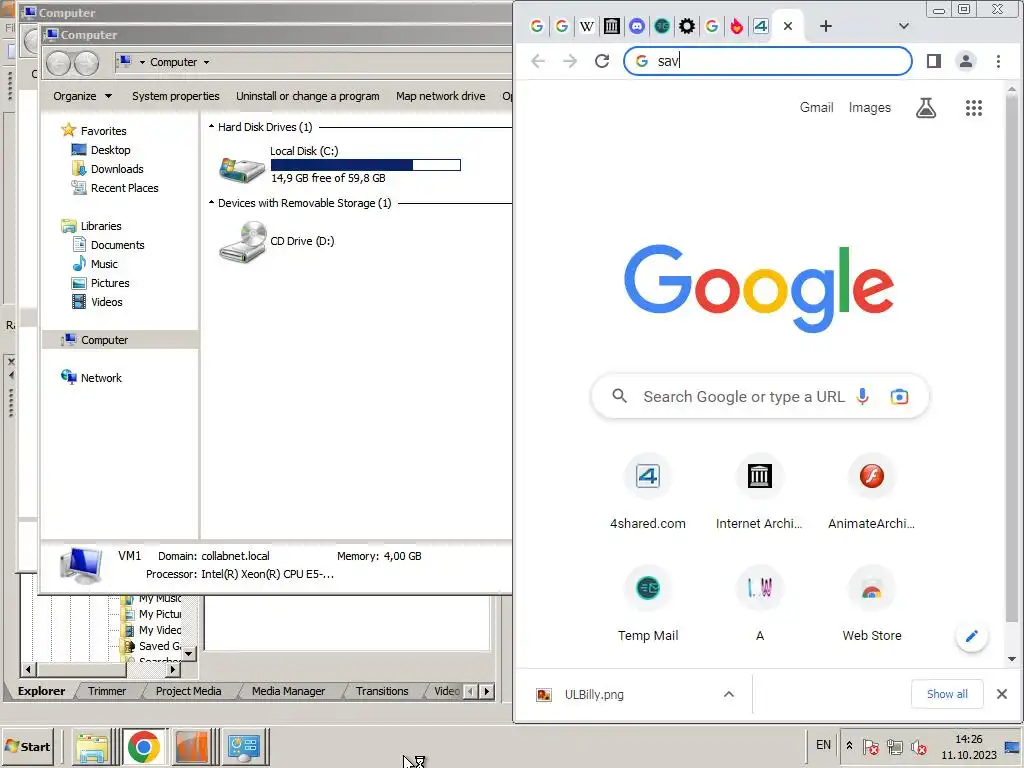The image size is (1024, 768).
Task: Show hidden system tray icons arrow
Action: 849,746
